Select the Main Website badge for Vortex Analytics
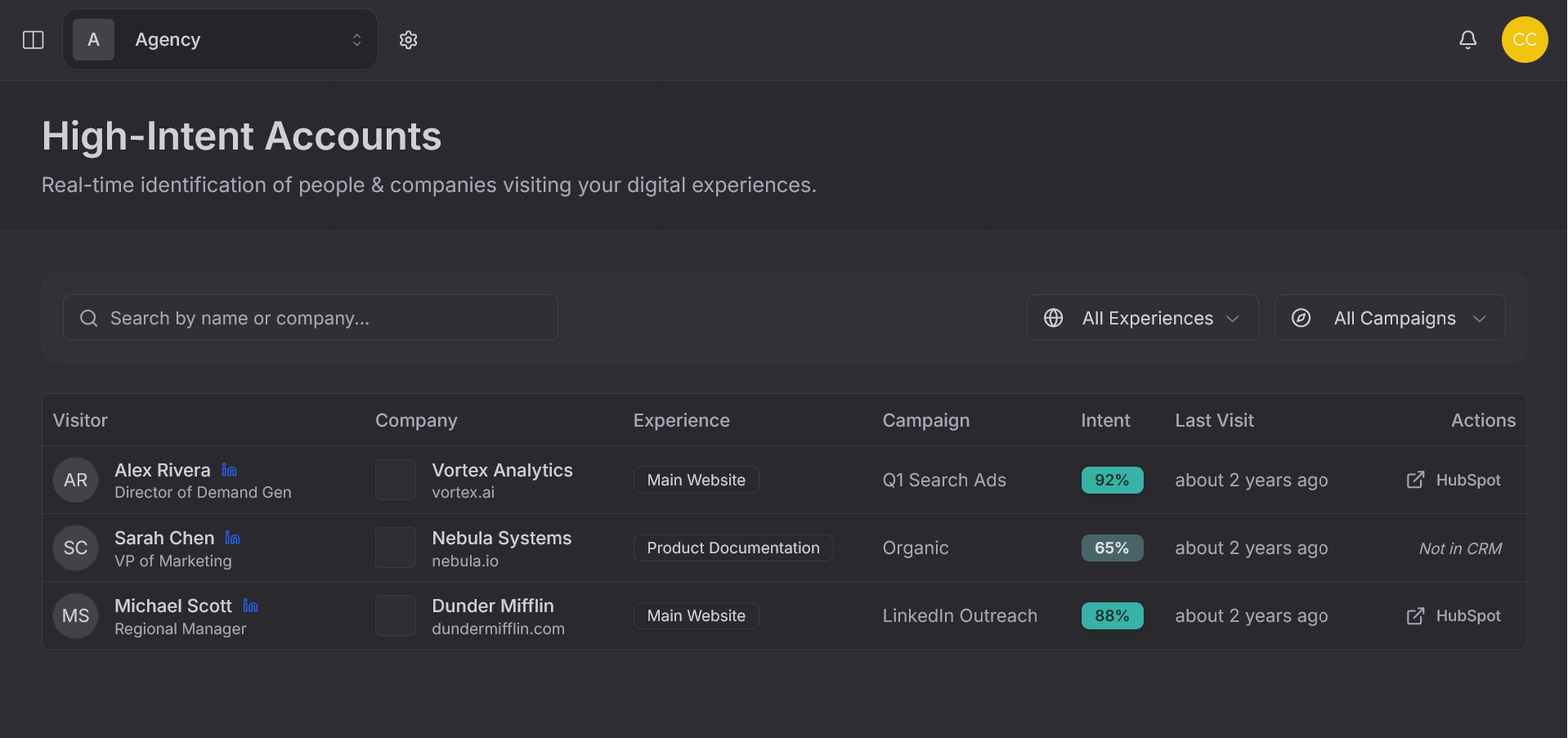This screenshot has width=1568, height=738. point(696,480)
